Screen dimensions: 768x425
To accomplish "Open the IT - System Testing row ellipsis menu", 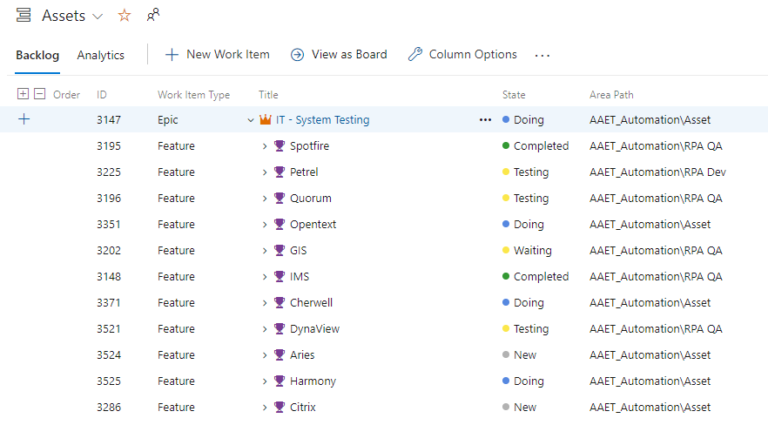I will click(485, 120).
